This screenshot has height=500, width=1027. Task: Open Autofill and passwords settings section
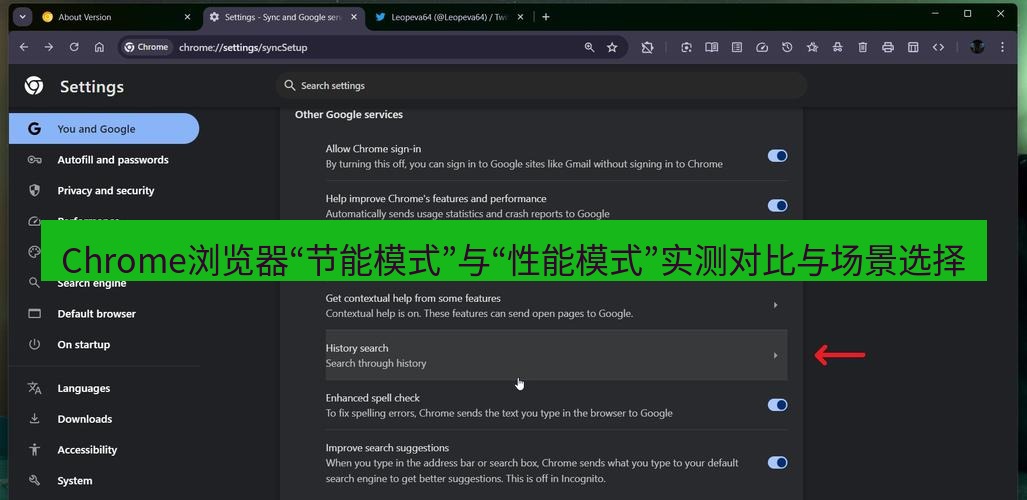pyautogui.click(x=112, y=160)
